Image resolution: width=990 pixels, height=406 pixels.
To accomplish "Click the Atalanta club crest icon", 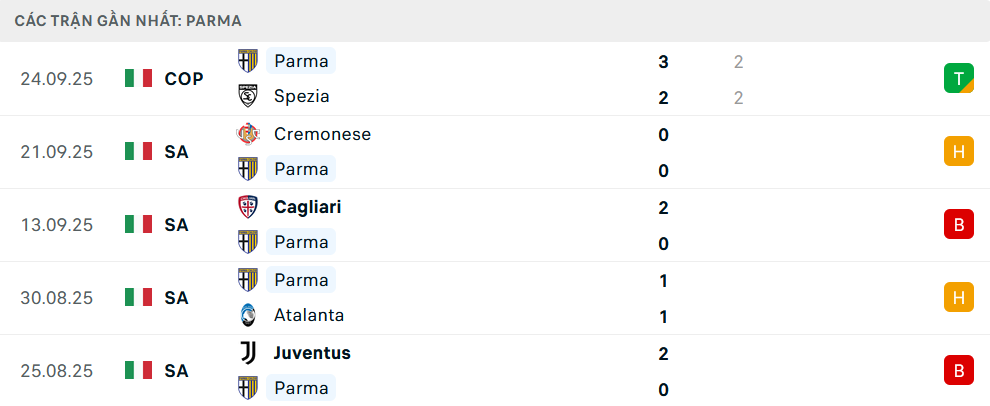I will click(x=247, y=315).
